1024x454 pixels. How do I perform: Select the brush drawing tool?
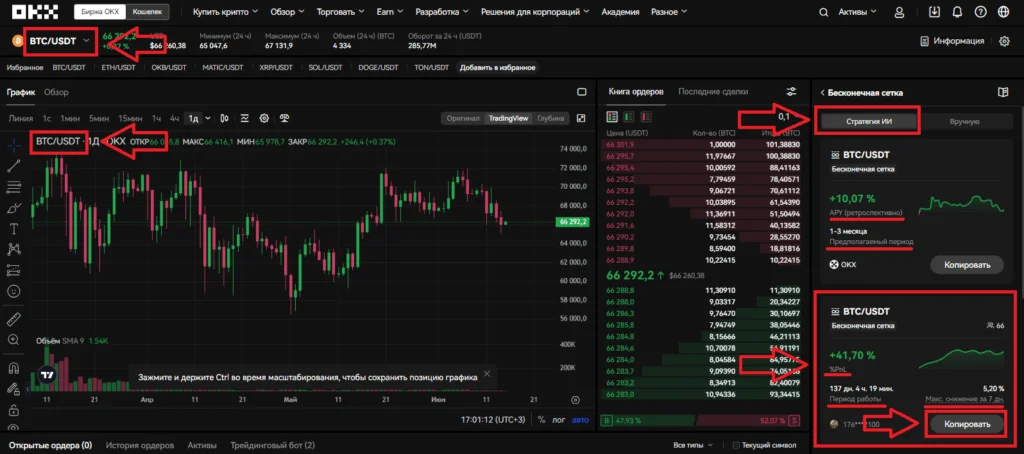pyautogui.click(x=14, y=208)
